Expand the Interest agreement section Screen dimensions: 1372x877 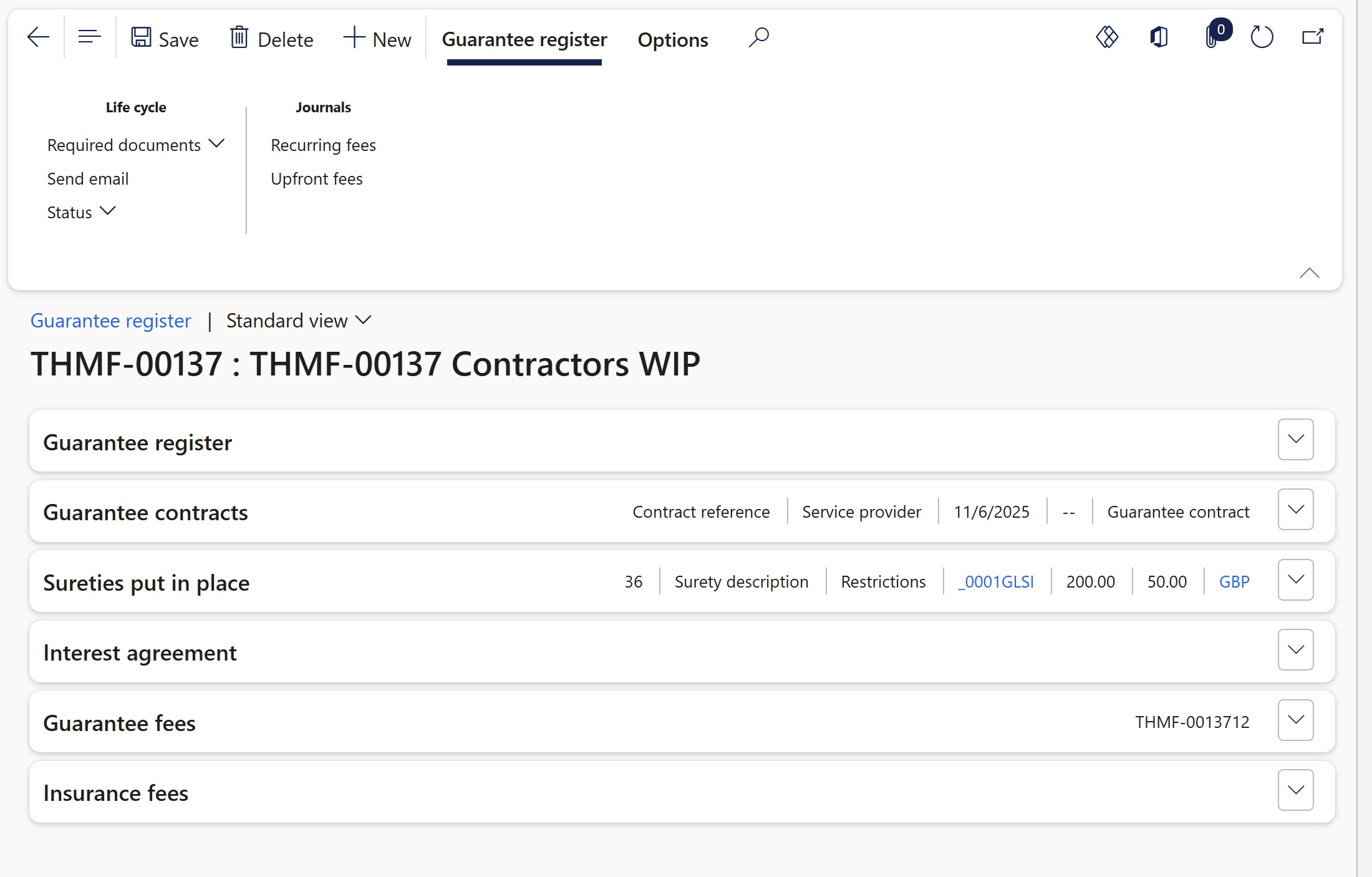(1295, 650)
